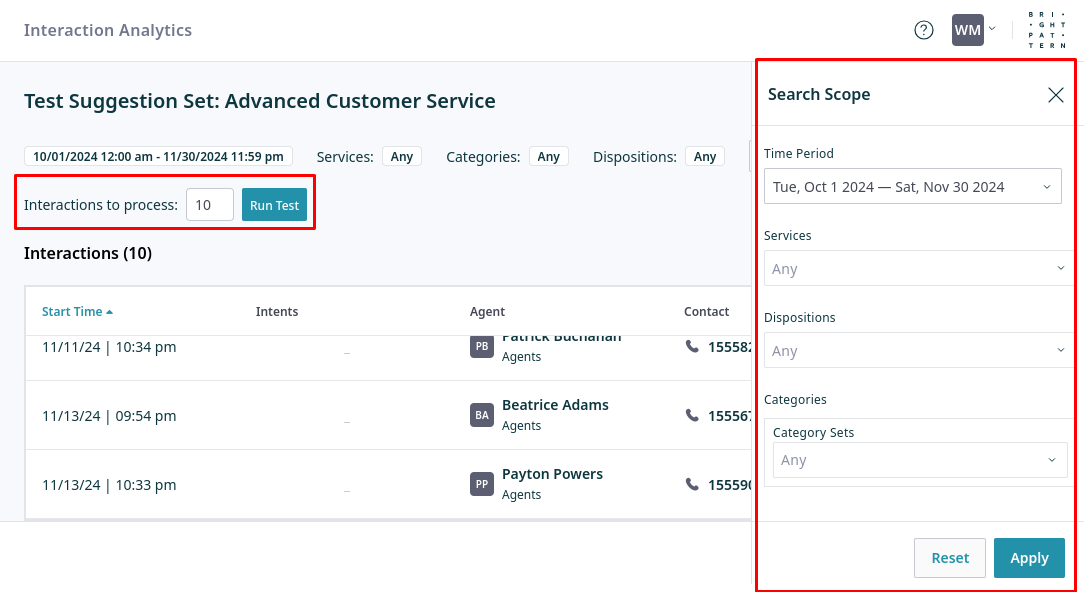Open the Dispositions dropdown in Search Scope
1084x592 pixels.
click(x=912, y=351)
